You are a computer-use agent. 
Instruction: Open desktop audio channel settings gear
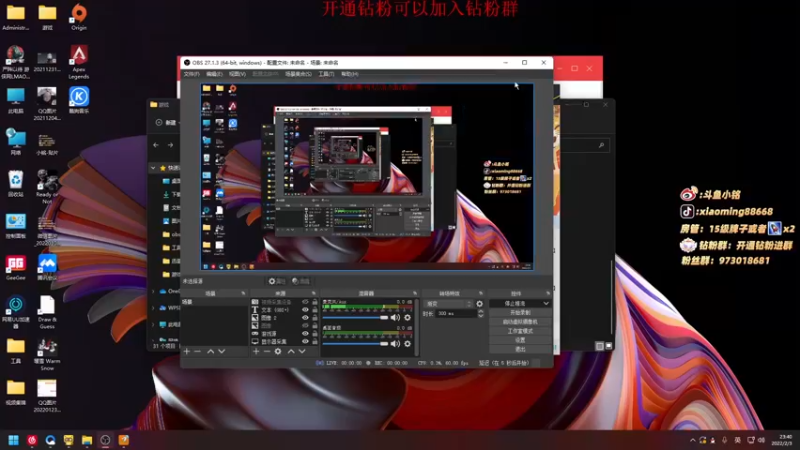(407, 343)
